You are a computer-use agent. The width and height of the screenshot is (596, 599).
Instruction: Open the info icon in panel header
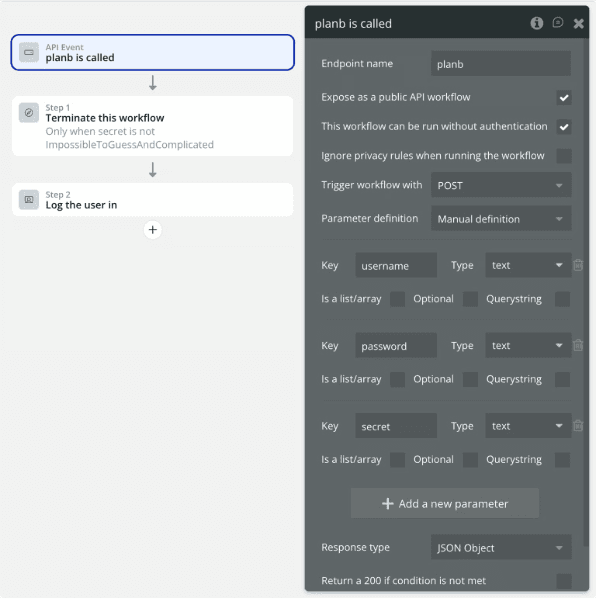(x=536, y=23)
